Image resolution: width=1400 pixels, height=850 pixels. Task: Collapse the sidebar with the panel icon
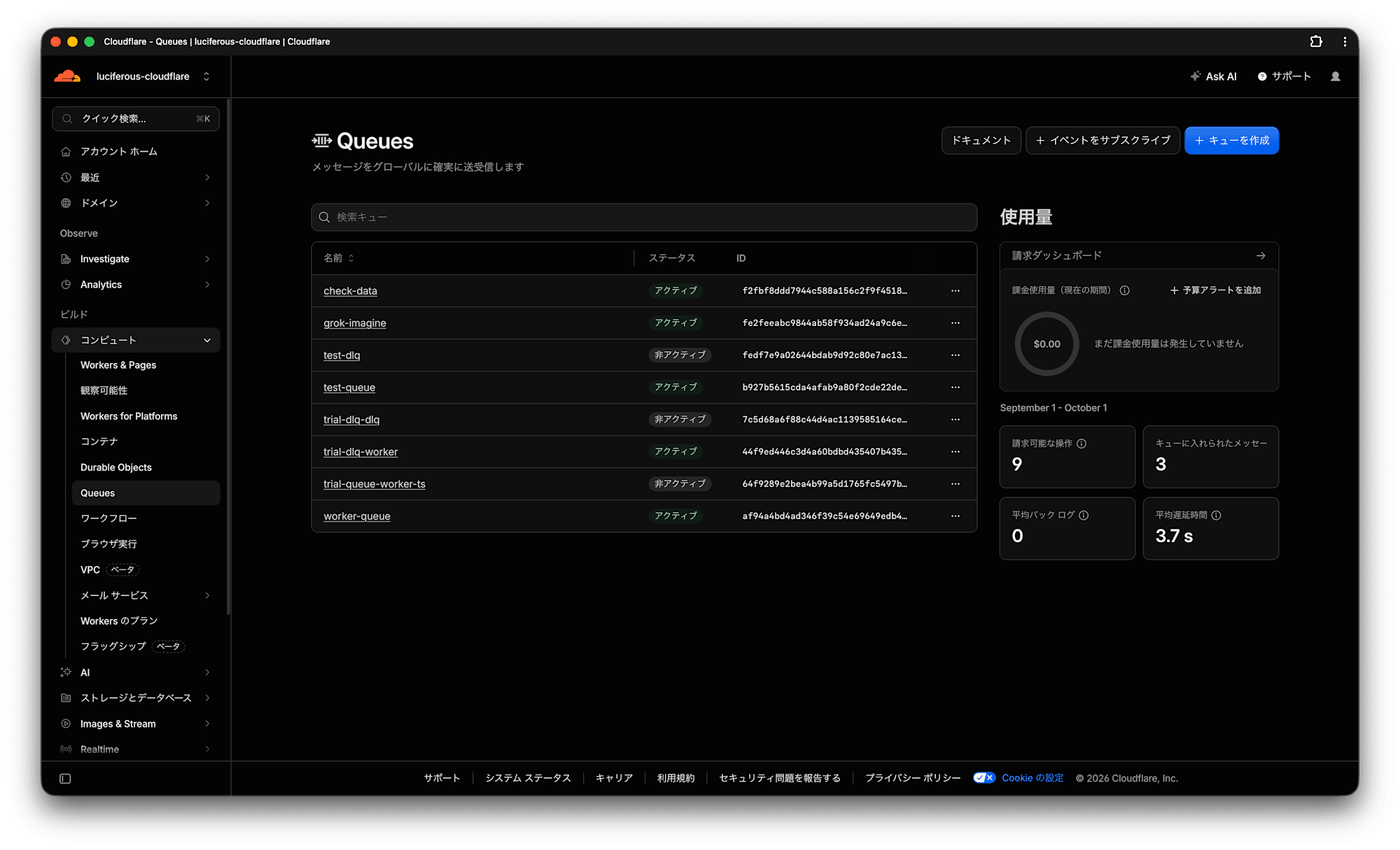(x=65, y=779)
